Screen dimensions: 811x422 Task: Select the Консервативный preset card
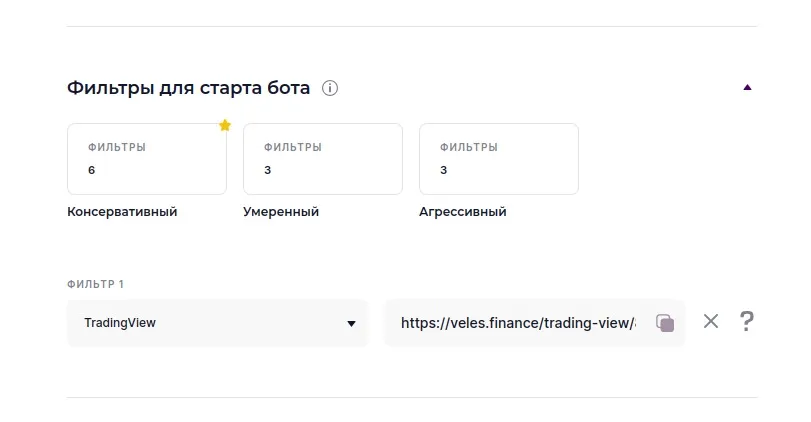coord(146,158)
